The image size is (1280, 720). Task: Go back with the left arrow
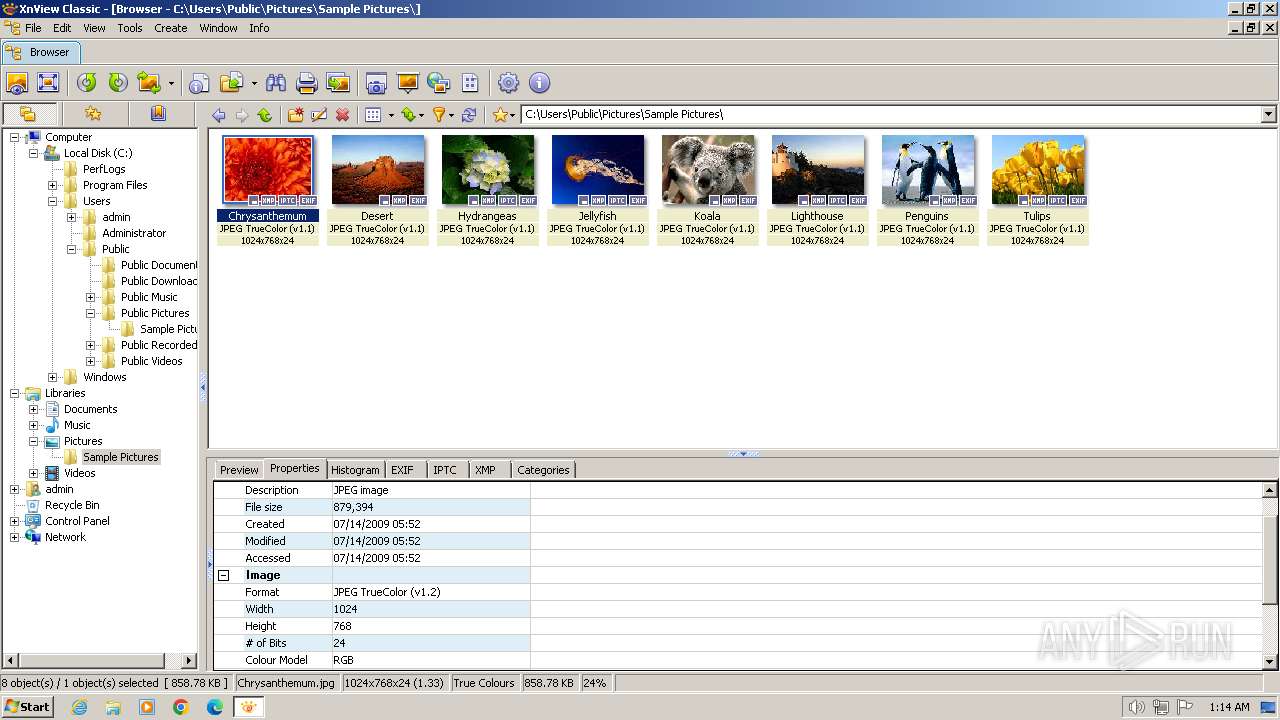tap(219, 115)
